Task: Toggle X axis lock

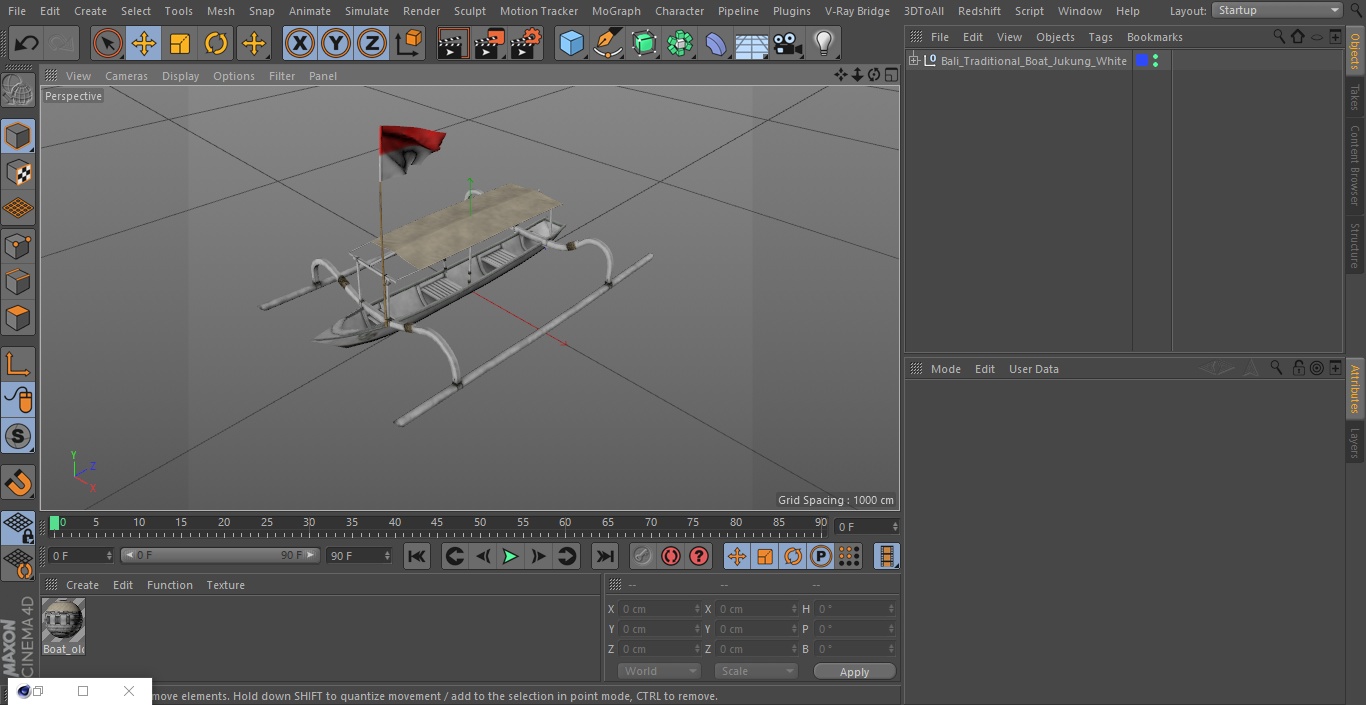Action: (300, 43)
